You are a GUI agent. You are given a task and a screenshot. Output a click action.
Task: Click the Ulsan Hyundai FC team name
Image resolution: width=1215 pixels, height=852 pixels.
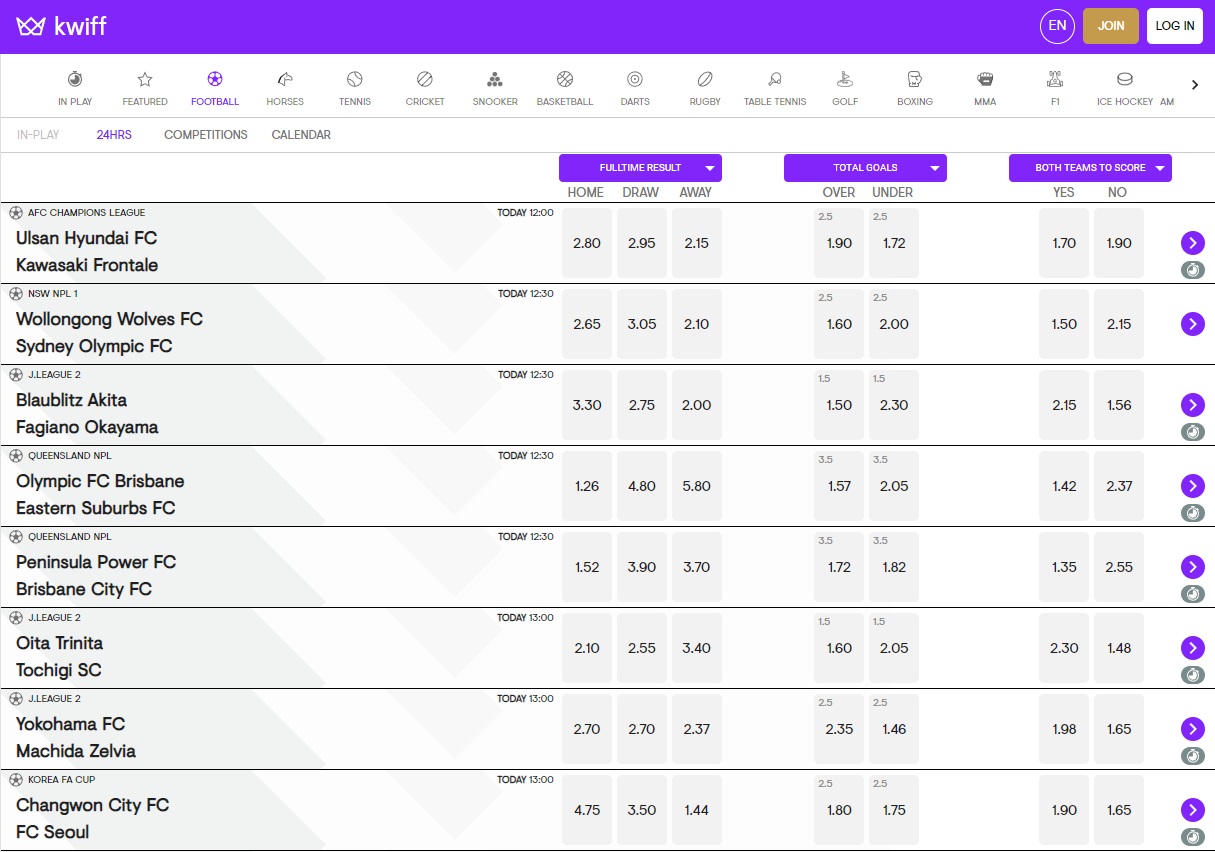(86, 238)
